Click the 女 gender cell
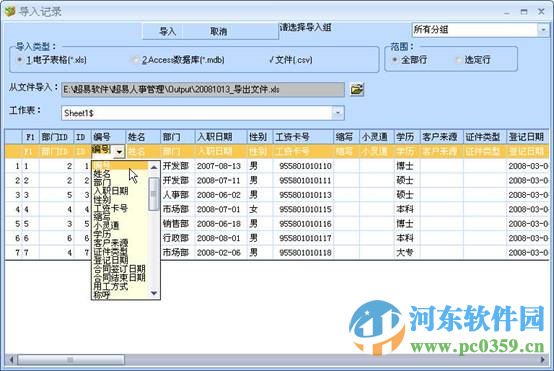The height and width of the screenshot is (371, 554). coord(260,210)
